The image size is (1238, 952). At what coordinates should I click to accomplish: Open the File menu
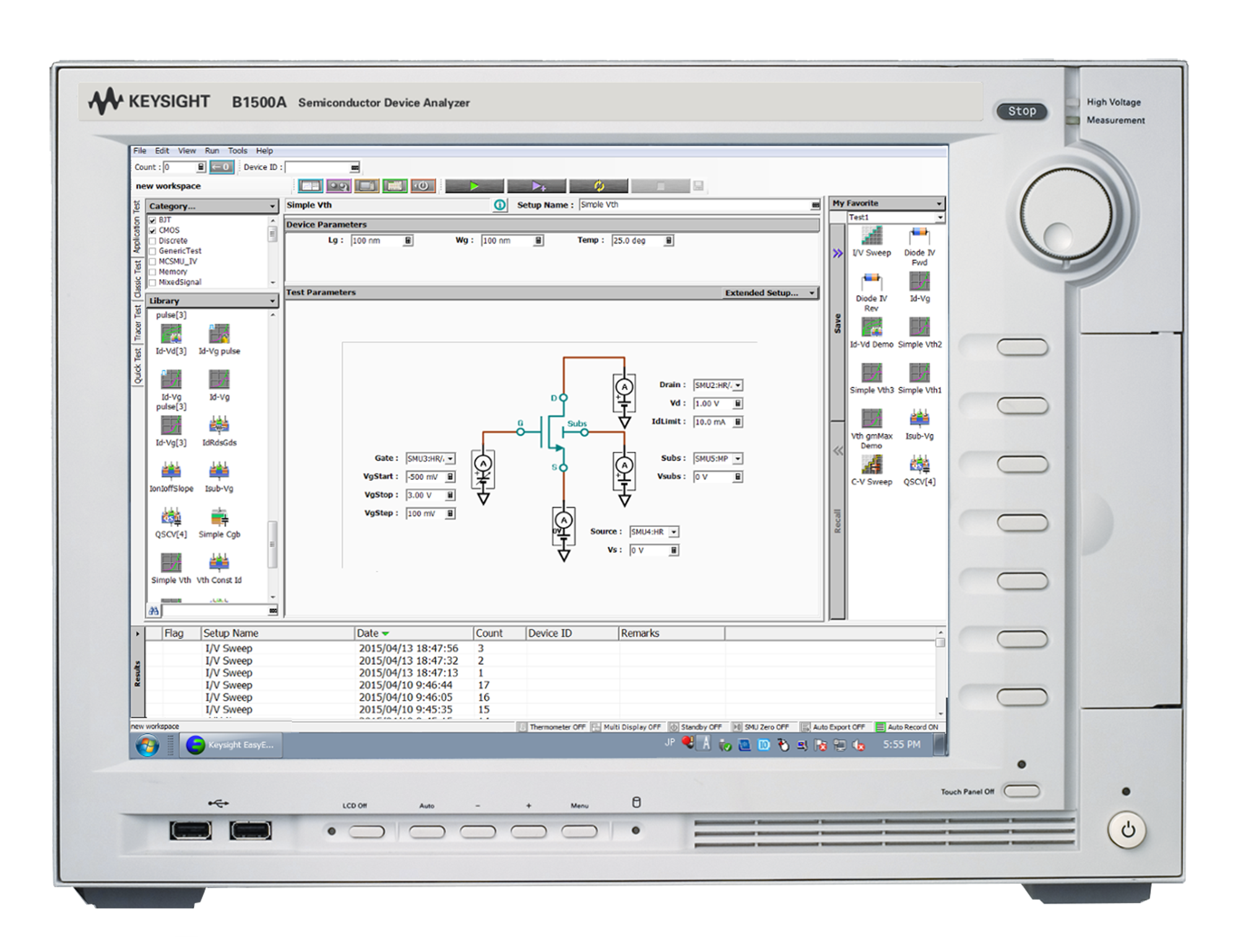[139, 150]
